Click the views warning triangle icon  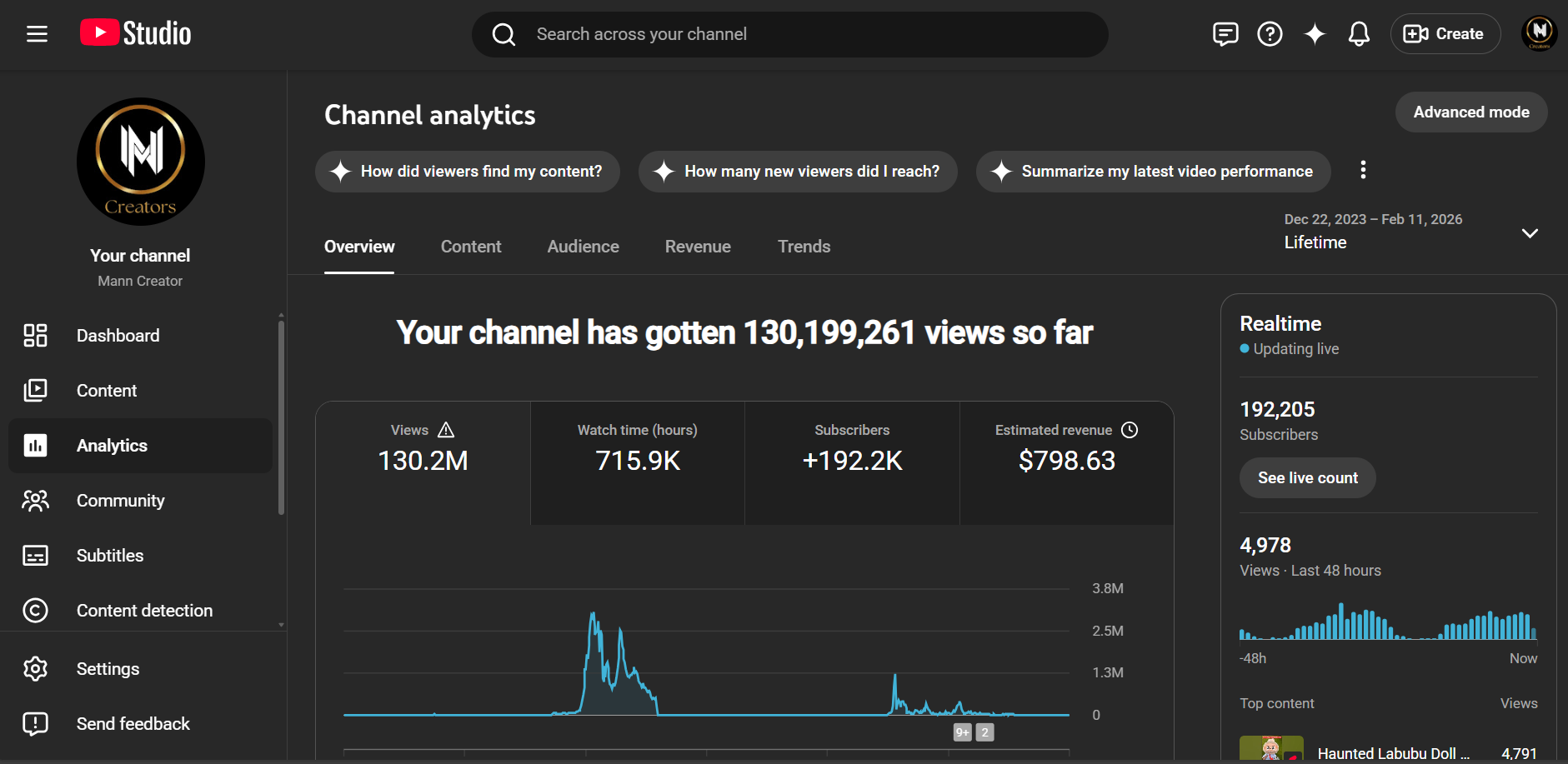click(446, 430)
